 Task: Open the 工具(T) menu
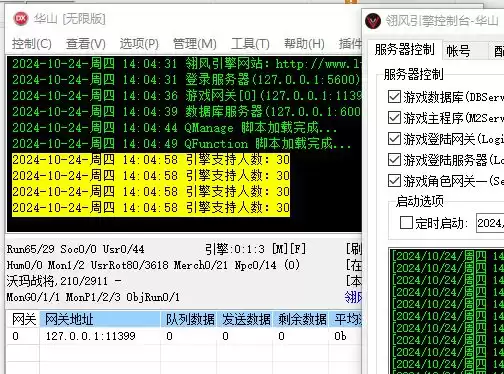(x=250, y=44)
